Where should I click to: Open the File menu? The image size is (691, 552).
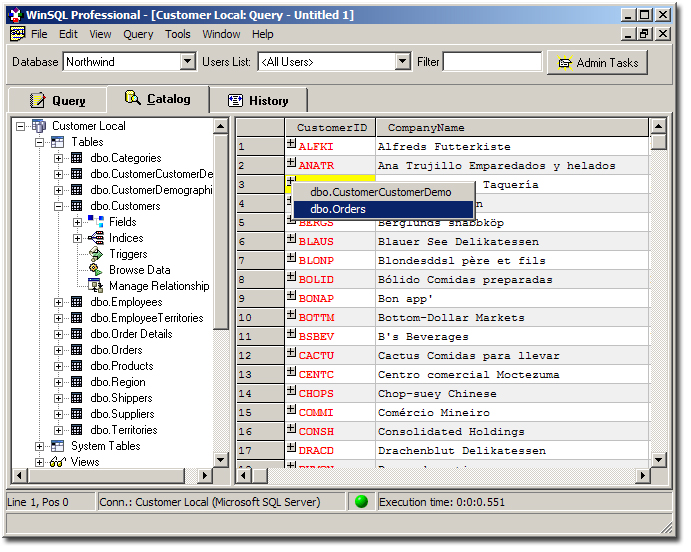pyautogui.click(x=39, y=34)
